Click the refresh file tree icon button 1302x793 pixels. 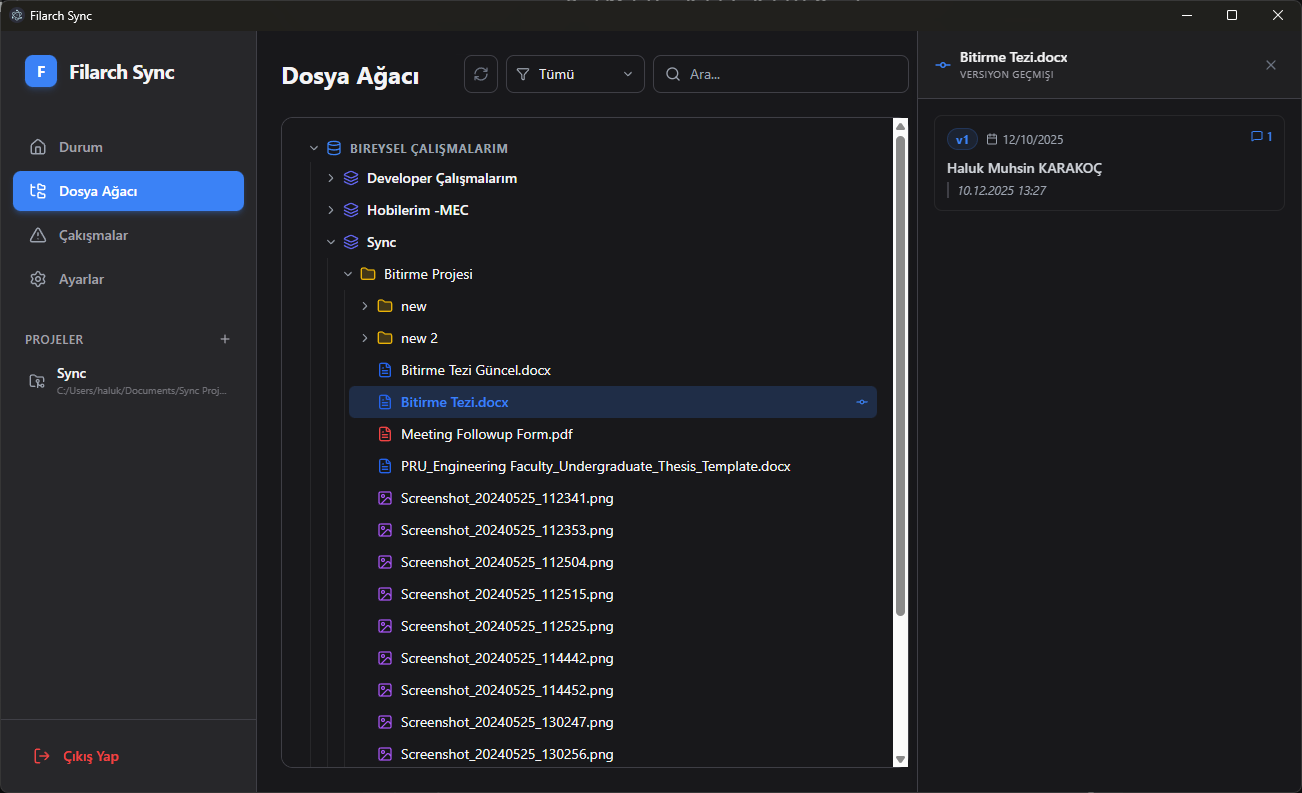481,74
